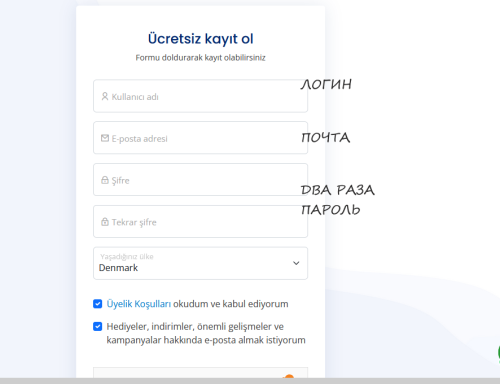The height and width of the screenshot is (384, 500).
Task: Open the Yaşadığınız ülke country dropdown
Action: pyautogui.click(x=200, y=263)
